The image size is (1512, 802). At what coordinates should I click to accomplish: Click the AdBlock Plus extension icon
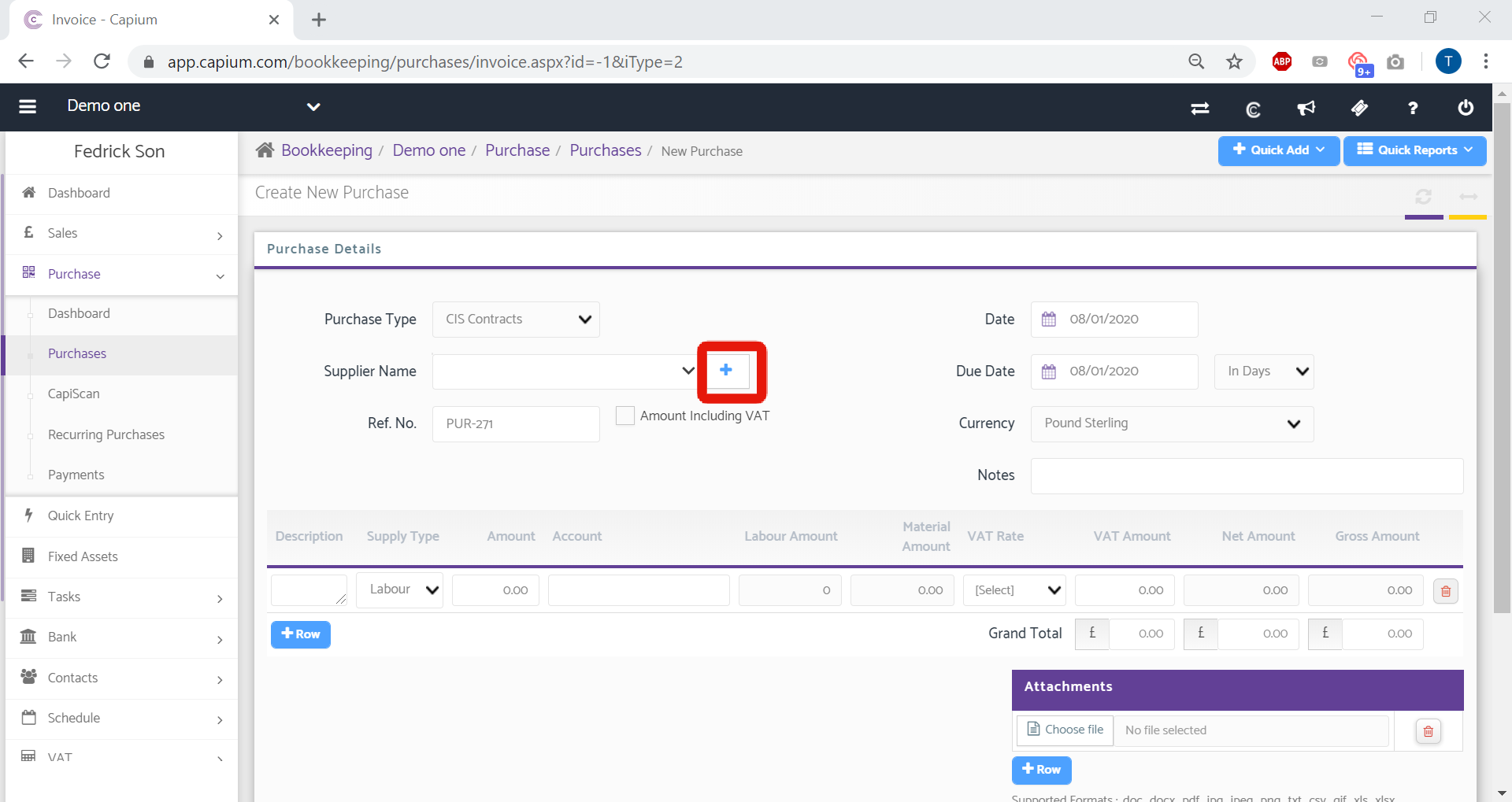[1282, 61]
